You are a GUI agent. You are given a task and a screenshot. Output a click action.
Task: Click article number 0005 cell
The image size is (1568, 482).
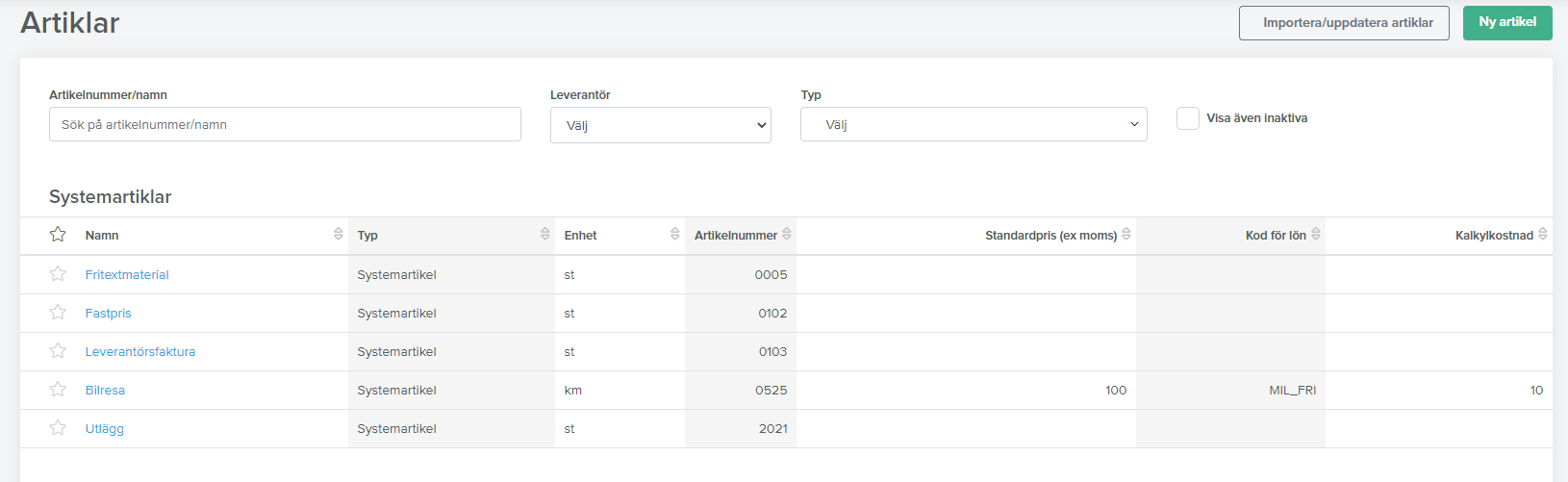[741, 274]
